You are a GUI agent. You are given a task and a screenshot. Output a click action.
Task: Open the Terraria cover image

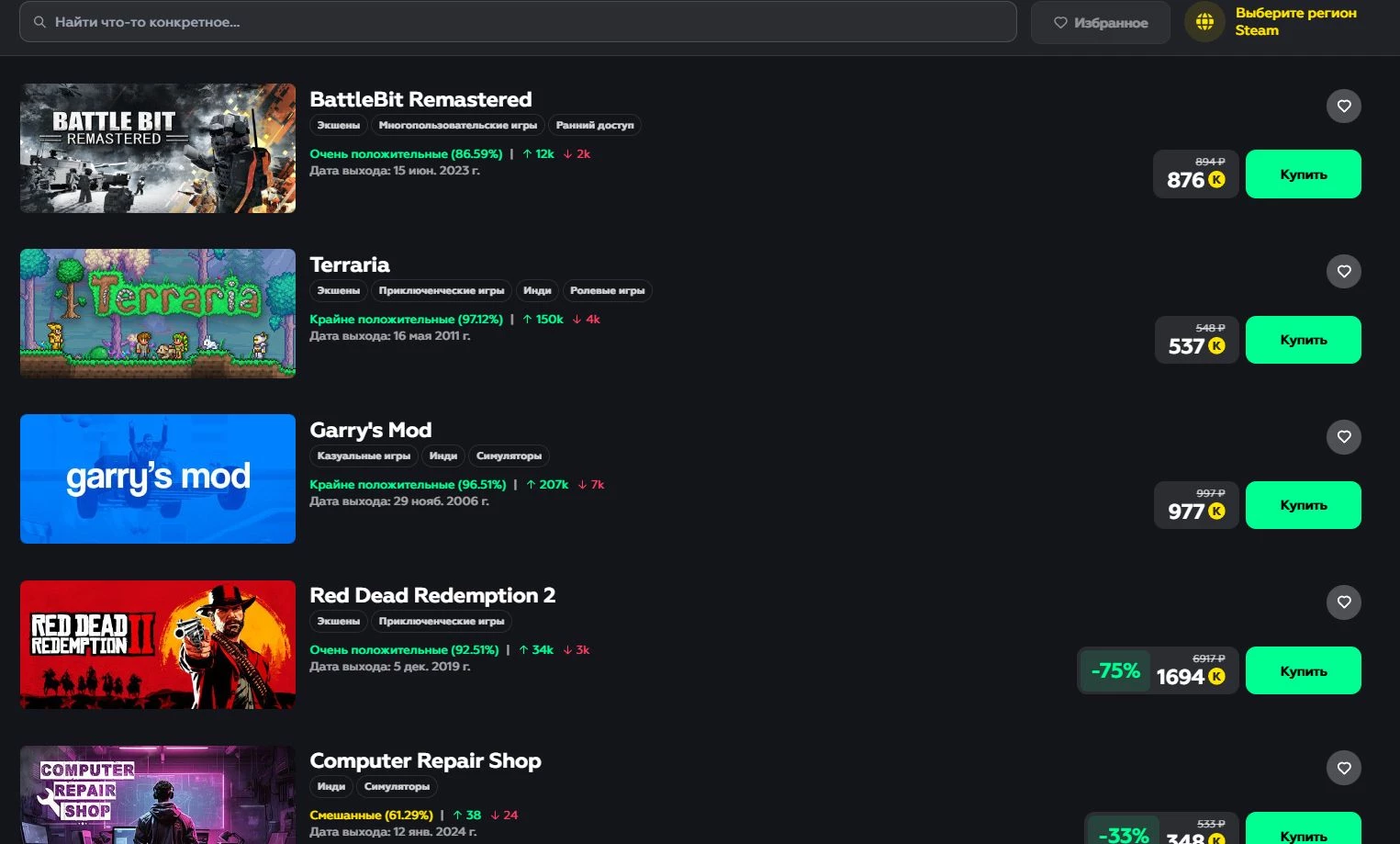pyautogui.click(x=158, y=313)
